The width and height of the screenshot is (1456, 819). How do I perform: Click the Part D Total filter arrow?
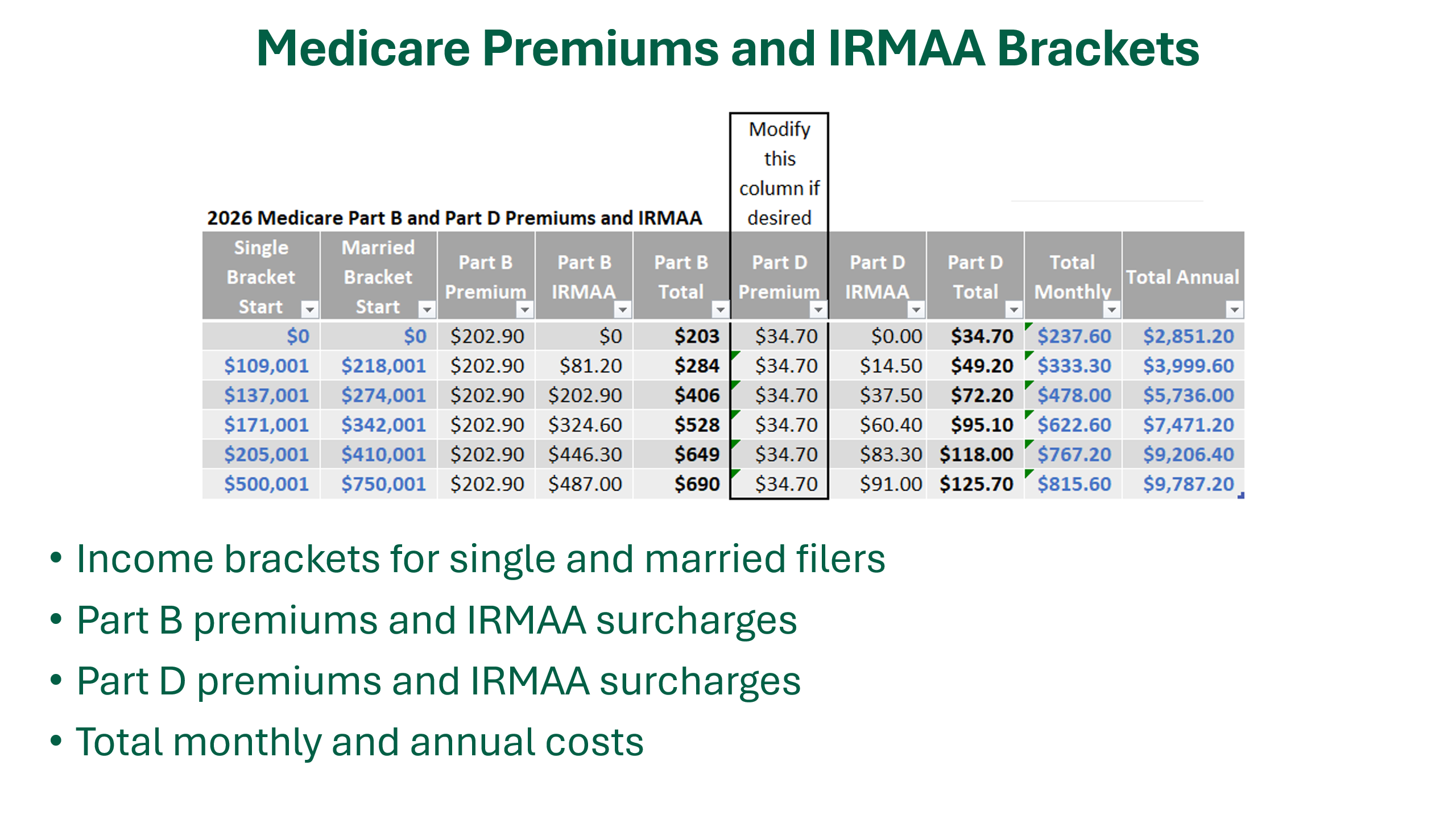click(x=1014, y=309)
